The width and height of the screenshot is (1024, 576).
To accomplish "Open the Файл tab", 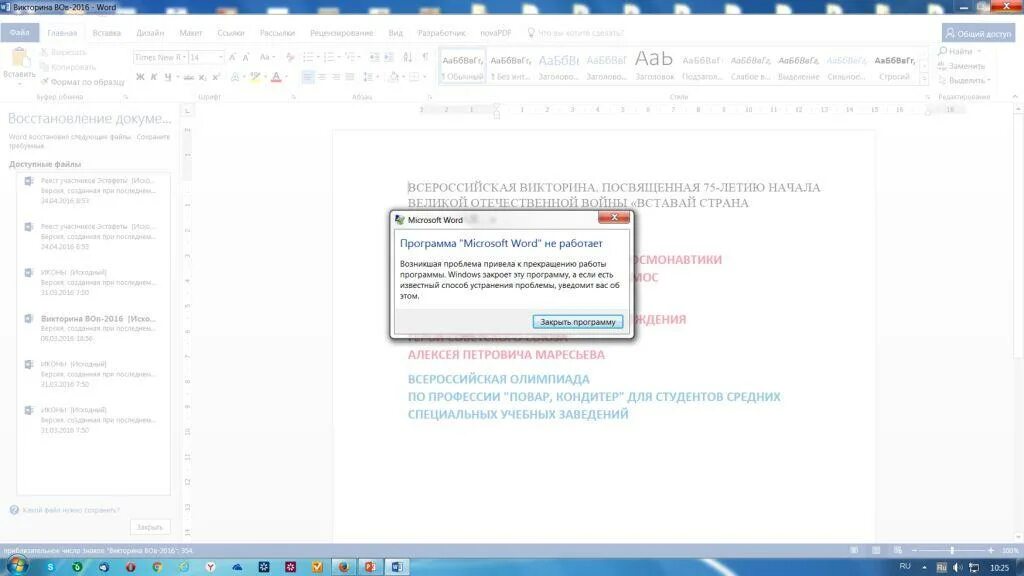I will point(20,33).
